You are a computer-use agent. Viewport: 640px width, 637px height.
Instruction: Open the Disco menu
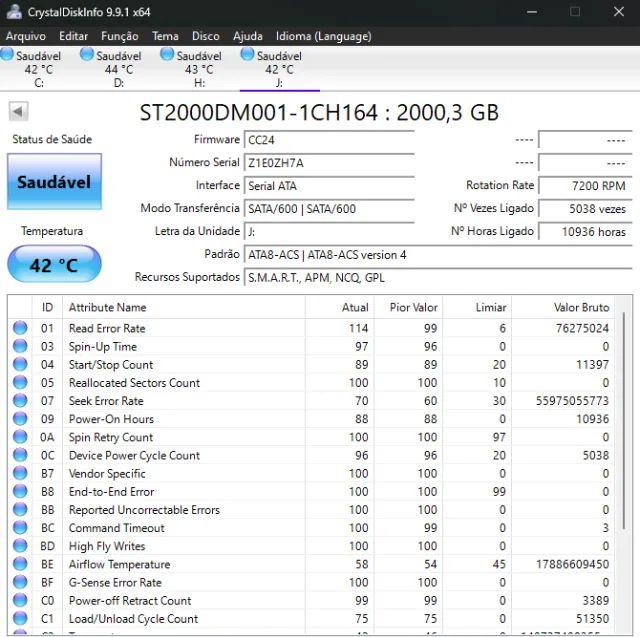click(206, 36)
